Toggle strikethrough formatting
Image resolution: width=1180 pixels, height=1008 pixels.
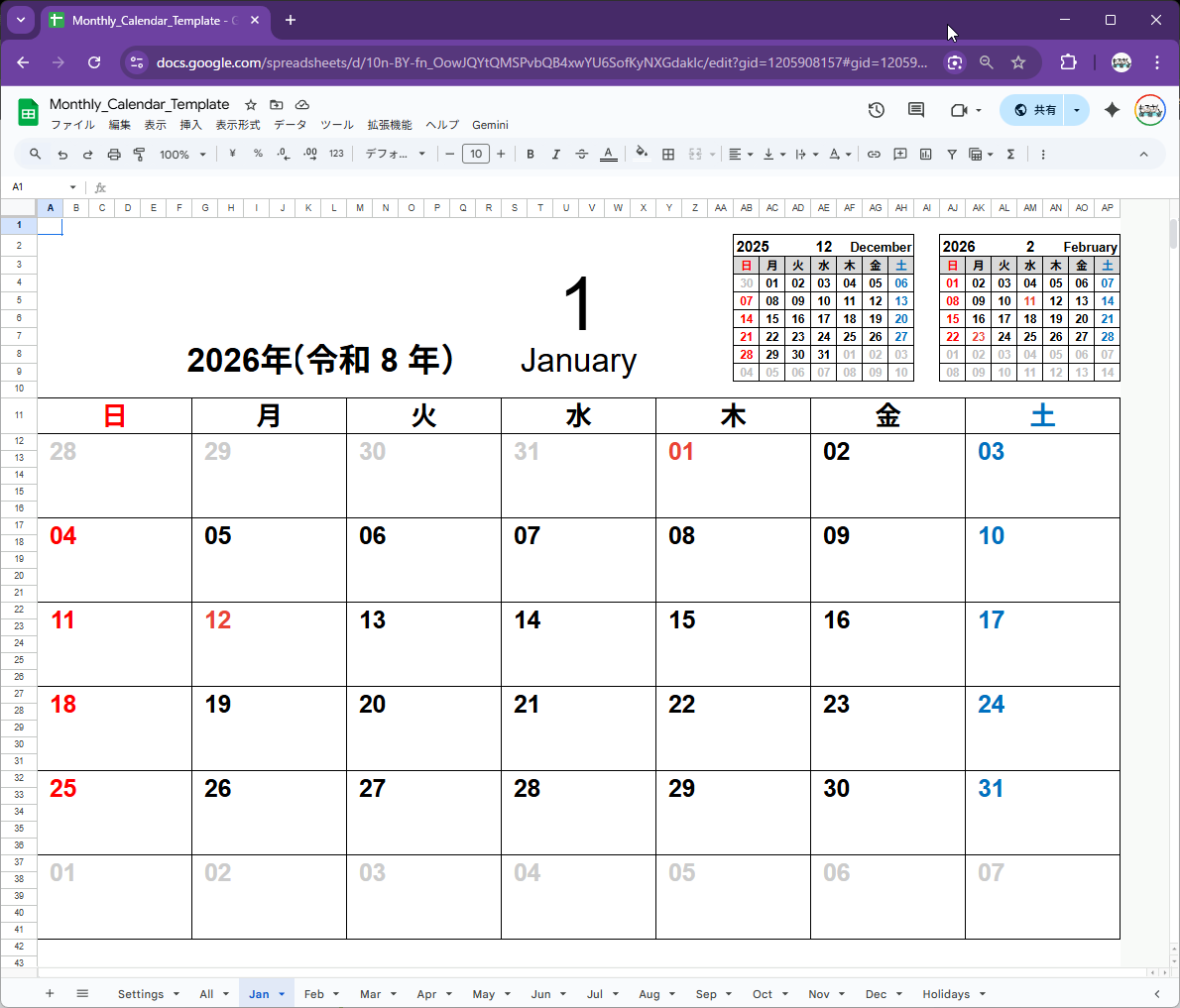click(582, 154)
